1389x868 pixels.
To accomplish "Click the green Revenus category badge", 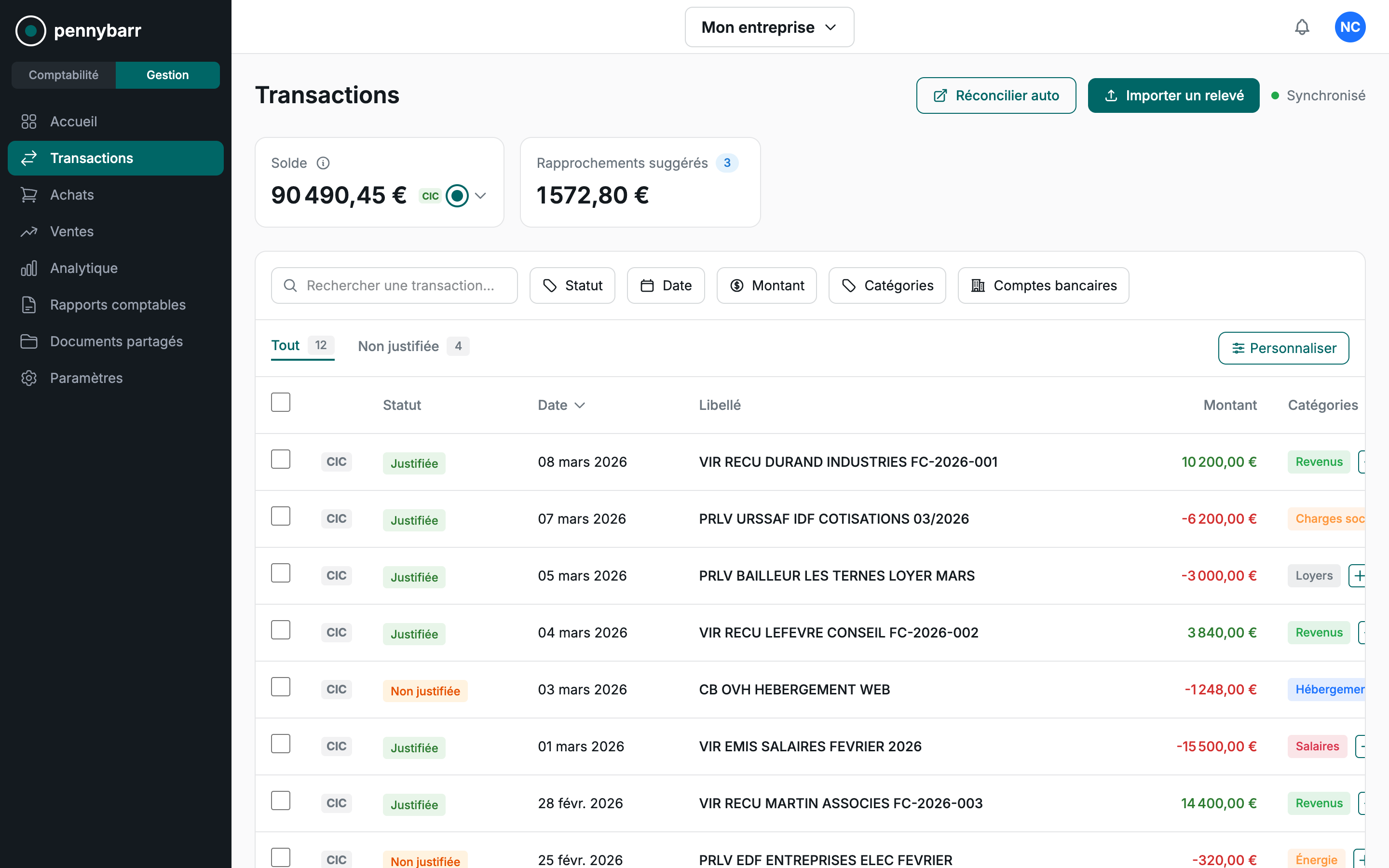I will (x=1319, y=461).
